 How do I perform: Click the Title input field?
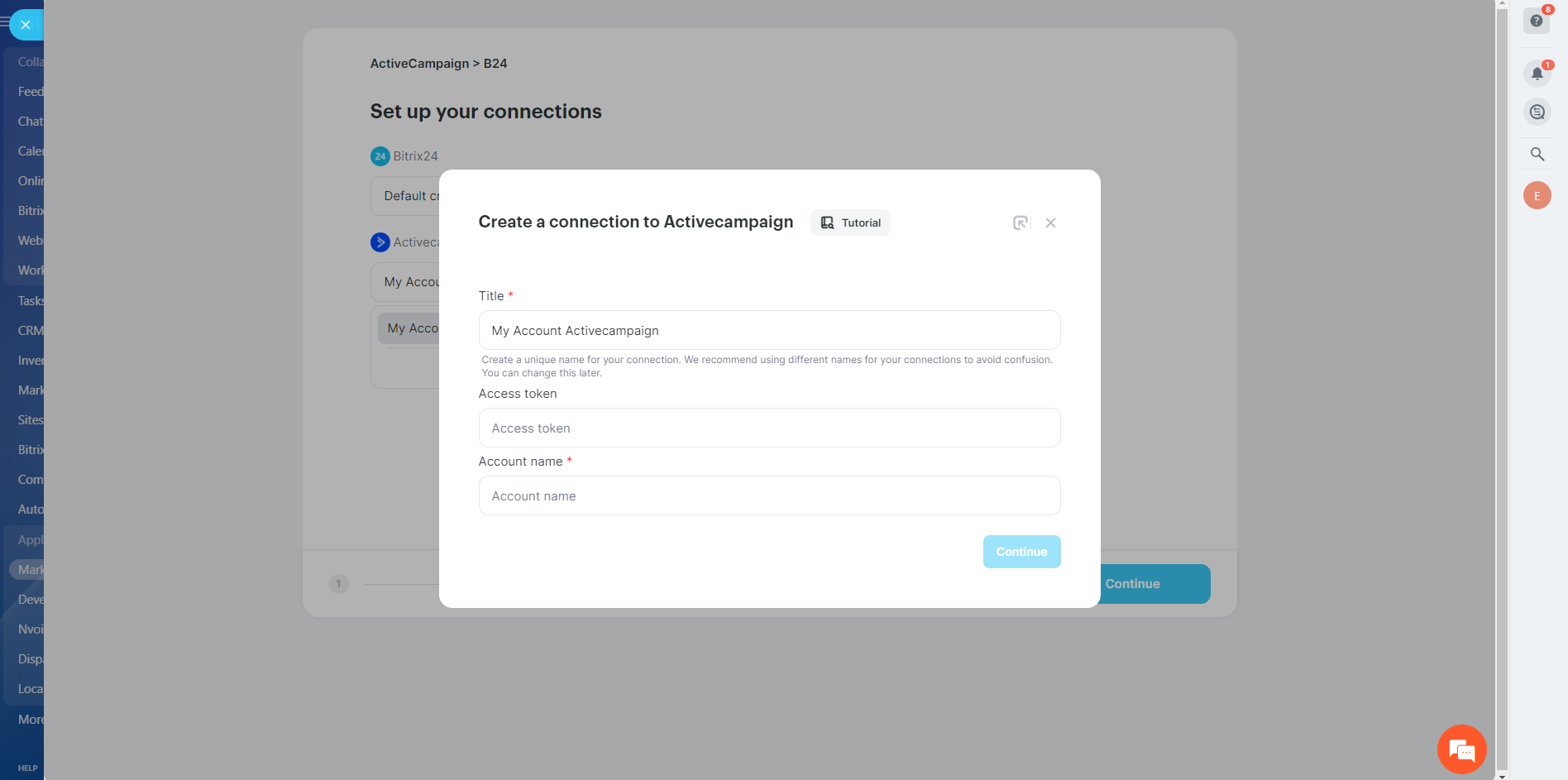click(x=769, y=330)
